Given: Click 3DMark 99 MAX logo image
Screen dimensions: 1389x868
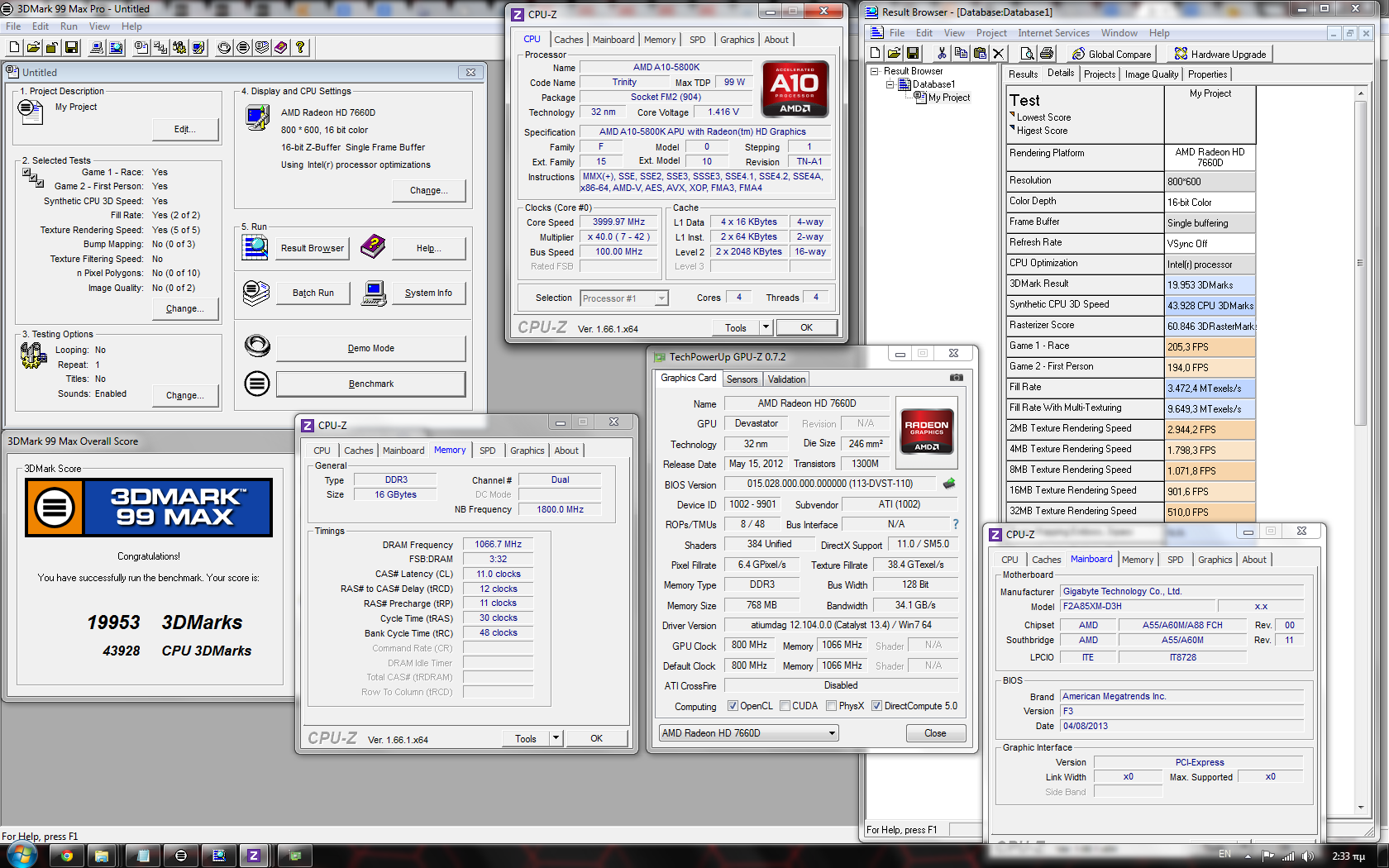Looking at the screenshot, I should tap(149, 508).
